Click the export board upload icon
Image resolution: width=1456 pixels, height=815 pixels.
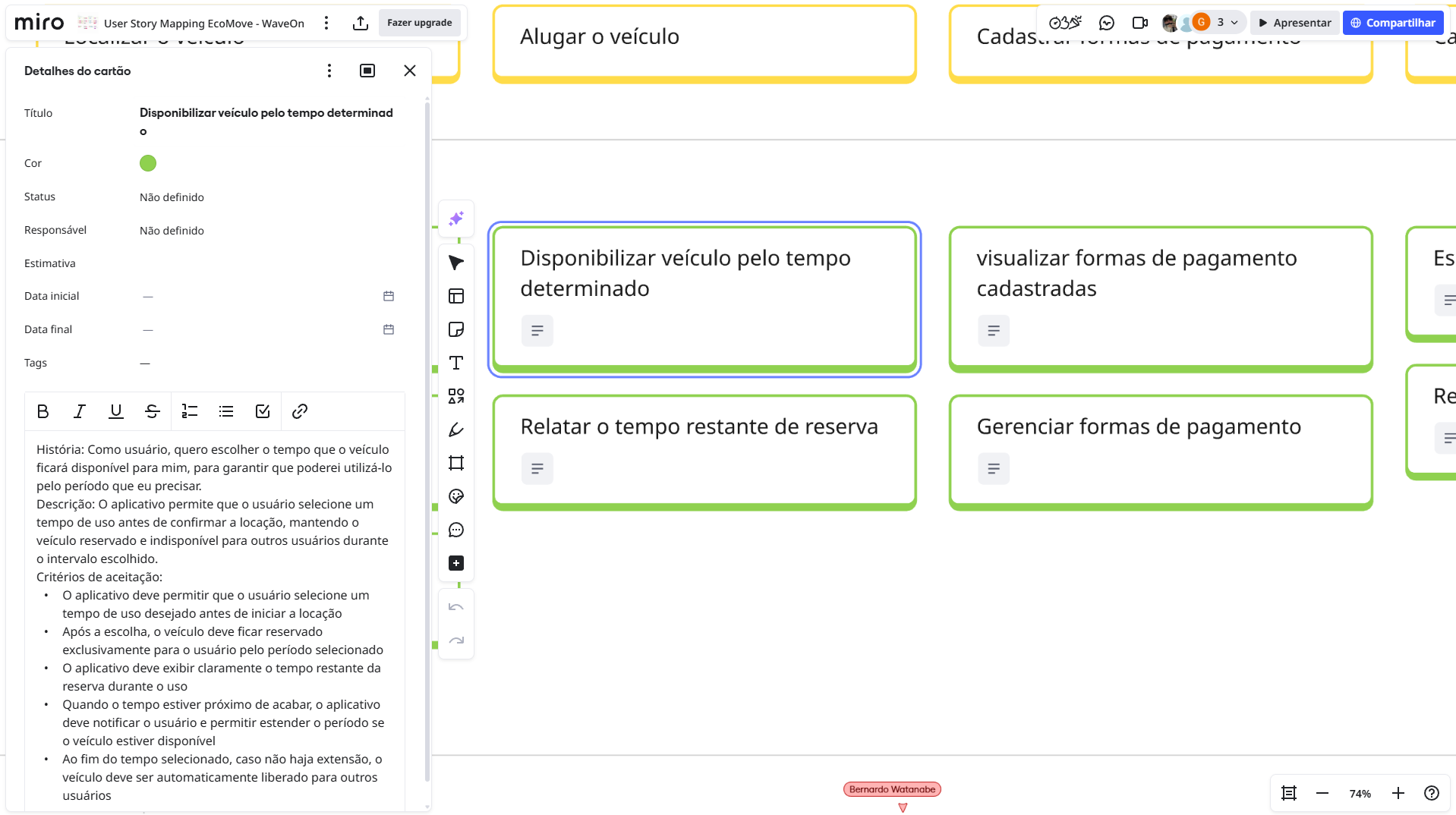point(361,23)
